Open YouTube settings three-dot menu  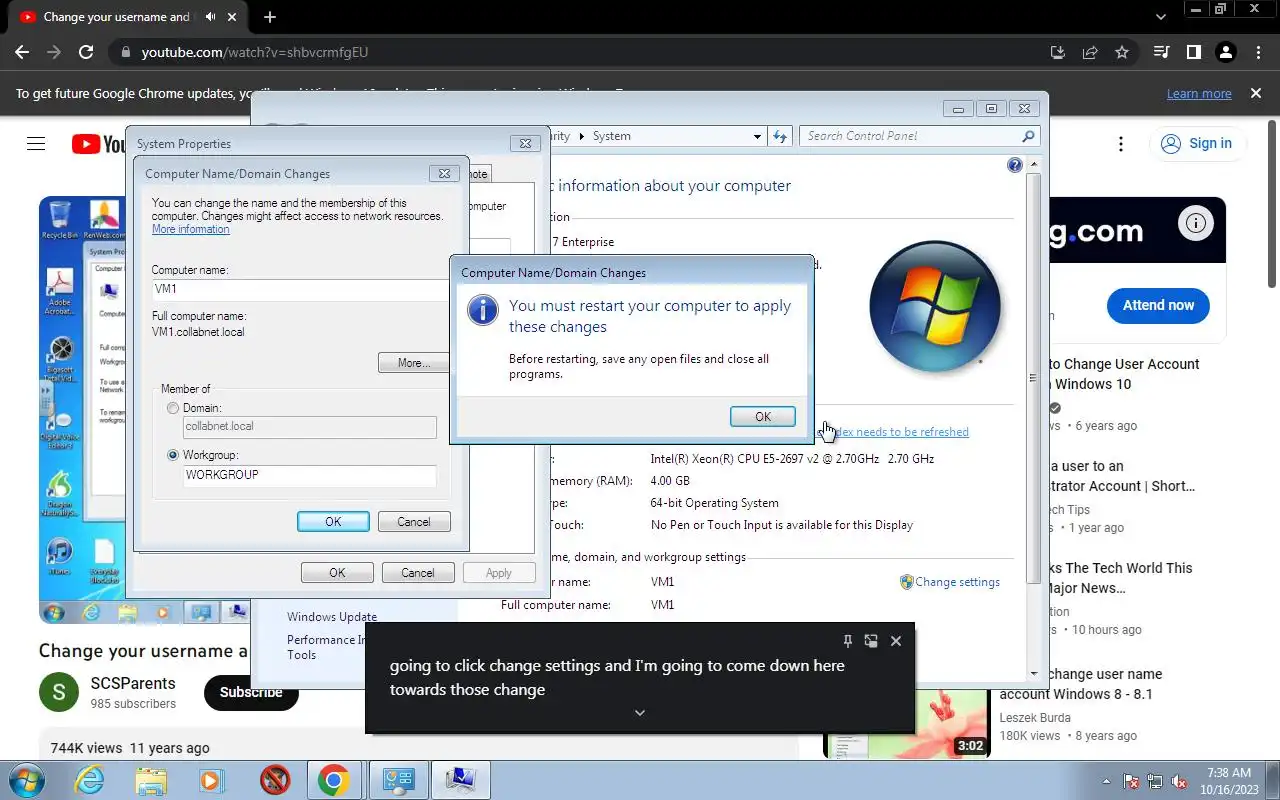point(1121,144)
